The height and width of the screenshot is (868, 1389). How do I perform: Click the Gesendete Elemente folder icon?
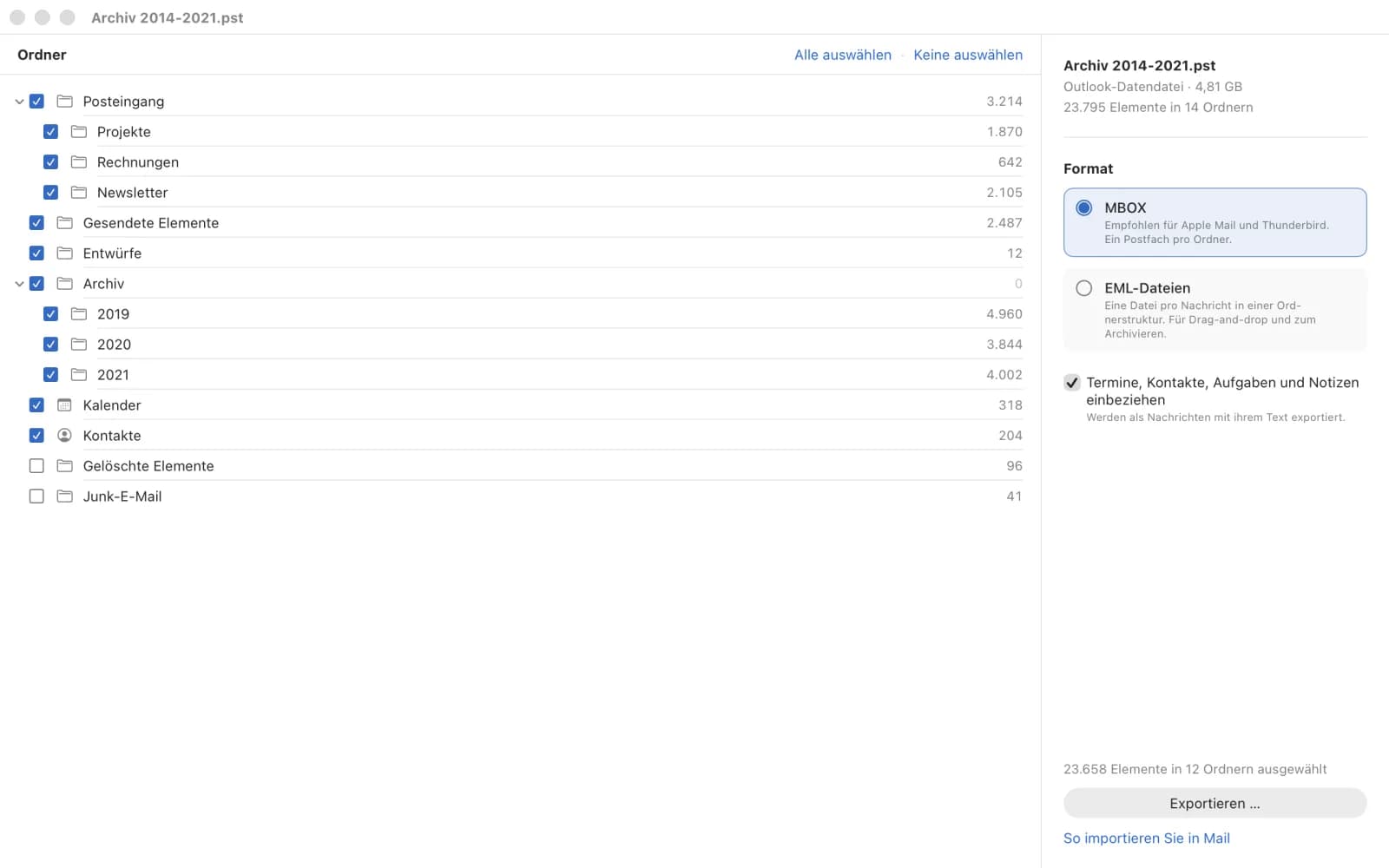pos(64,223)
